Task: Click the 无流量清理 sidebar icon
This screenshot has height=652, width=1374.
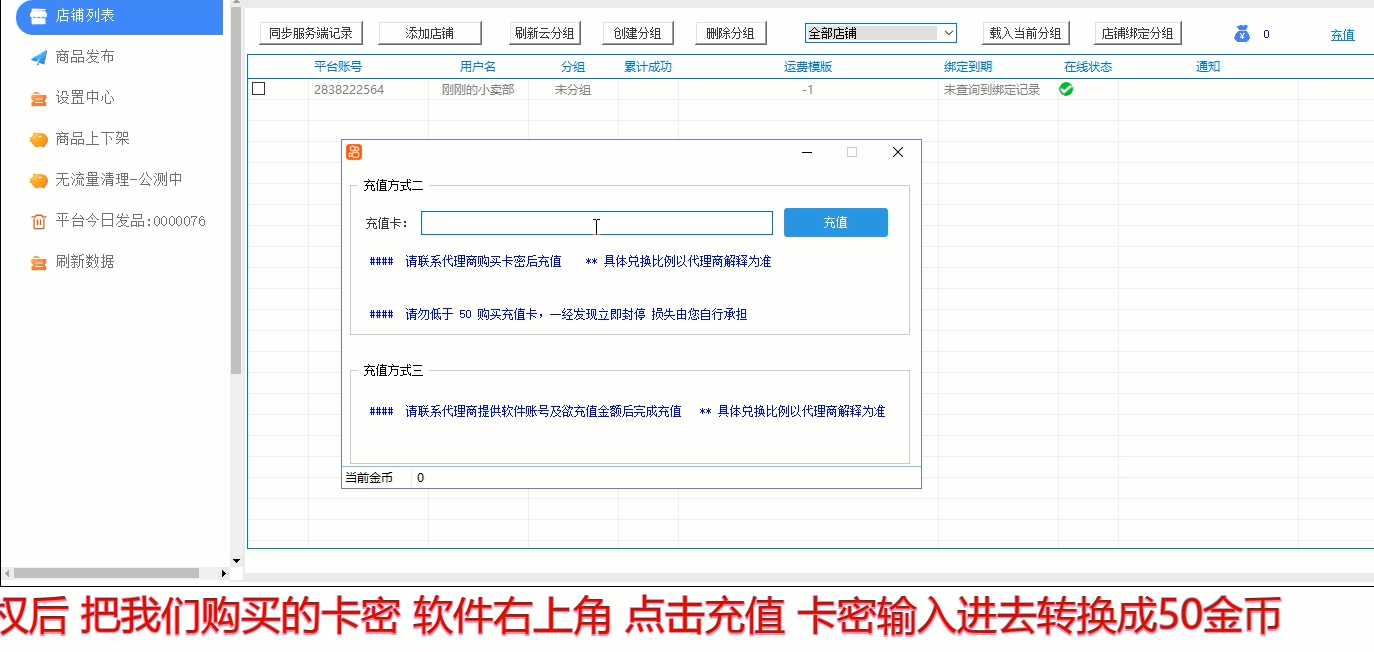Action: [x=38, y=180]
